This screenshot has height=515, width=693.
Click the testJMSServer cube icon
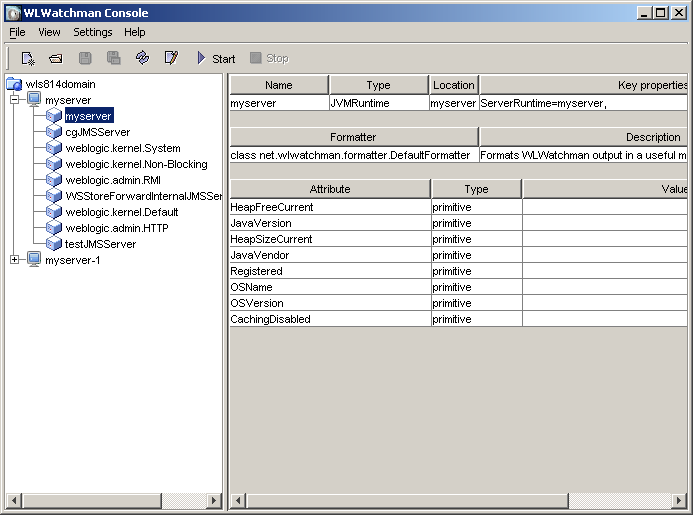coord(54,244)
